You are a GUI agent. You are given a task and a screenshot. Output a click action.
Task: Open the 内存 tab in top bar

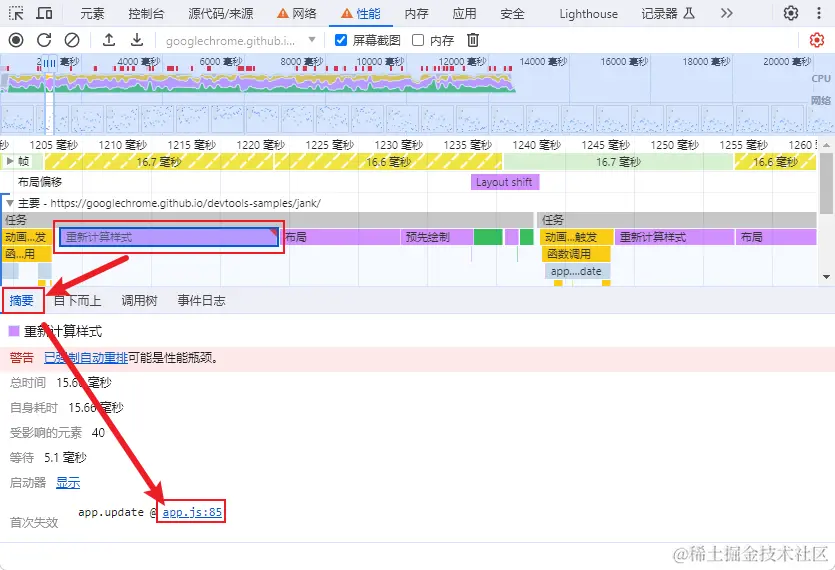pyautogui.click(x=416, y=14)
